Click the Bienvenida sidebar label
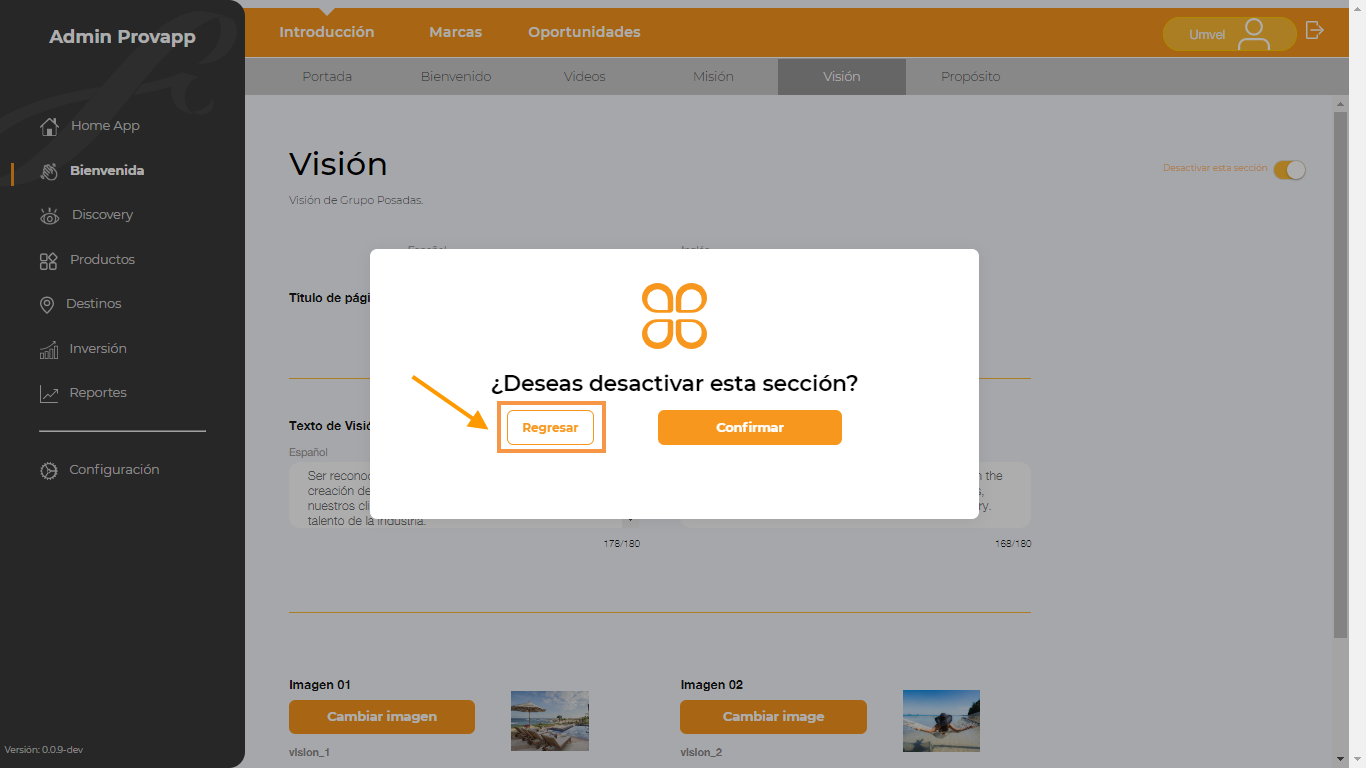The height and width of the screenshot is (768, 1366). click(107, 171)
